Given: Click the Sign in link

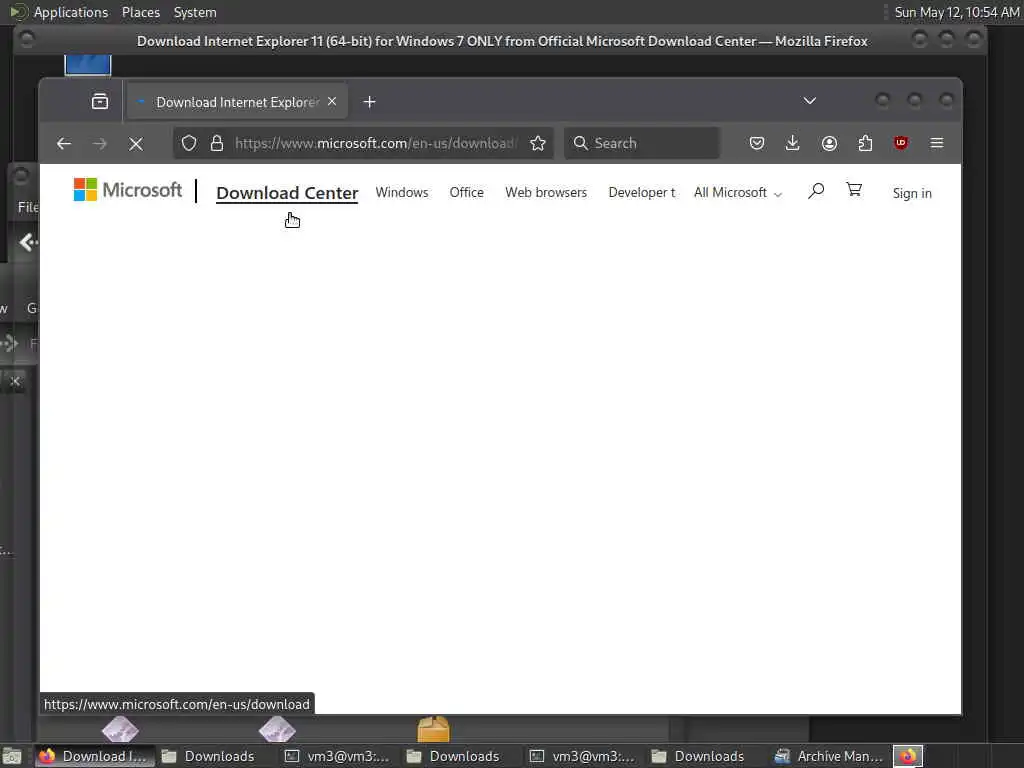Looking at the screenshot, I should pos(912,193).
